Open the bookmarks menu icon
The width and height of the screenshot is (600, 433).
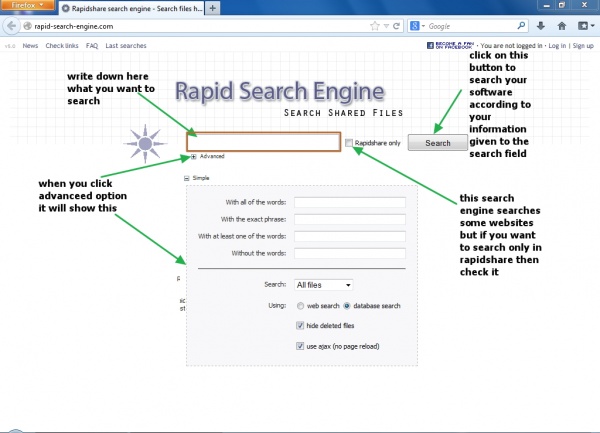[x=586, y=26]
